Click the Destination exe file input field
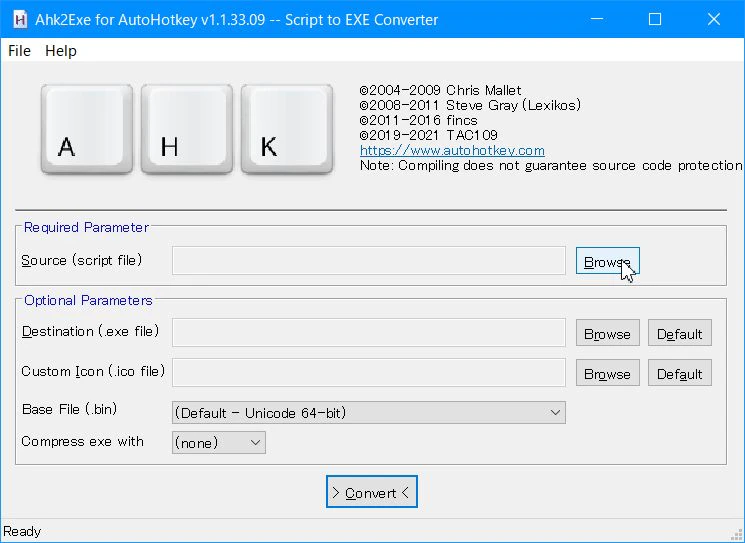Viewport: 745px width, 543px height. [369, 333]
